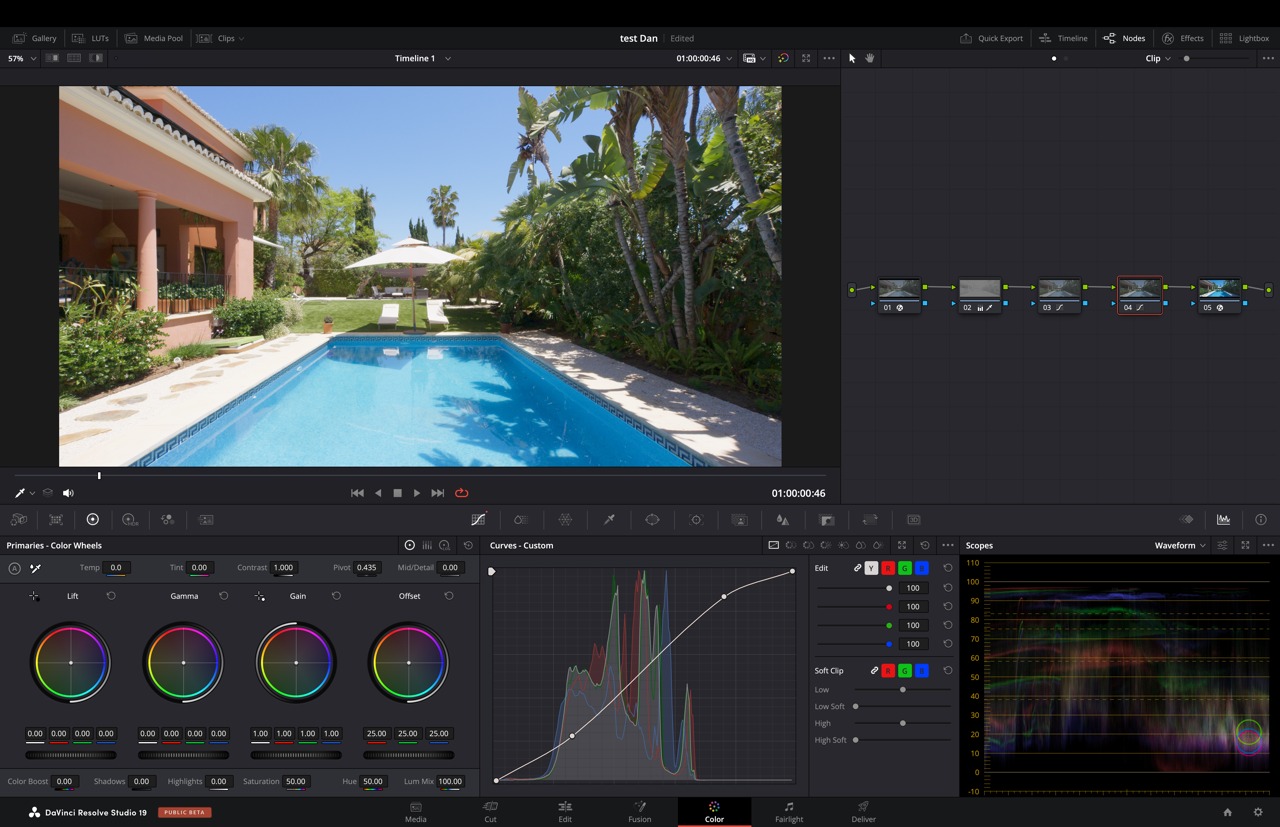1280x827 pixels.
Task: Toggle the green channel Edit button
Action: [x=905, y=568]
